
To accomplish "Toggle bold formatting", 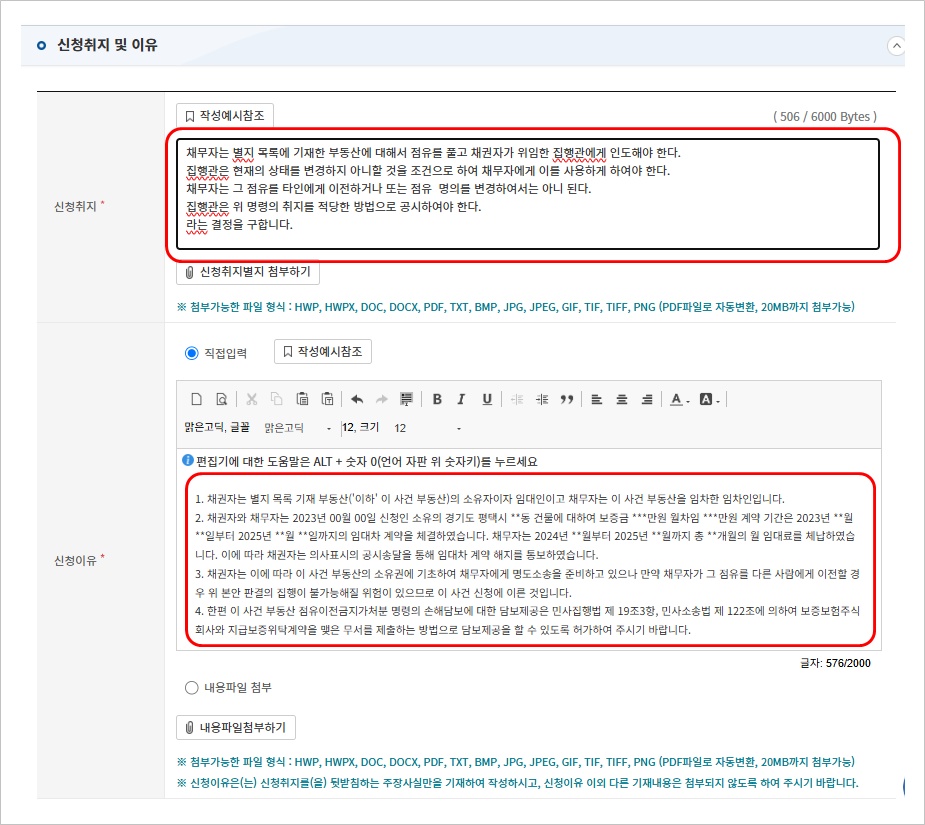I will 437,400.
